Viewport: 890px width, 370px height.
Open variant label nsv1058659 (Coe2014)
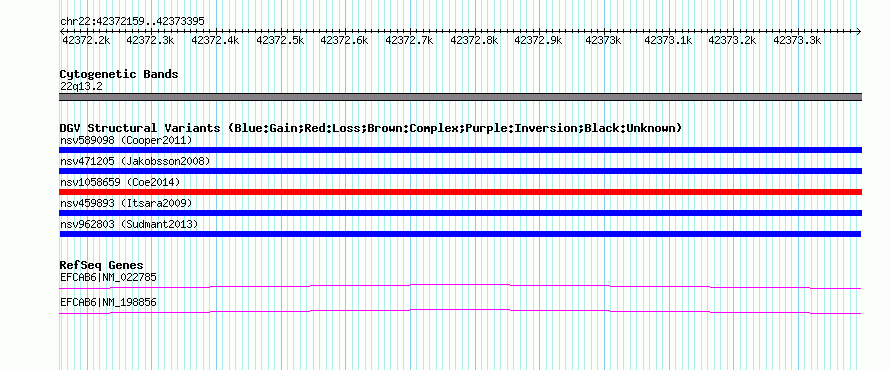(120, 182)
